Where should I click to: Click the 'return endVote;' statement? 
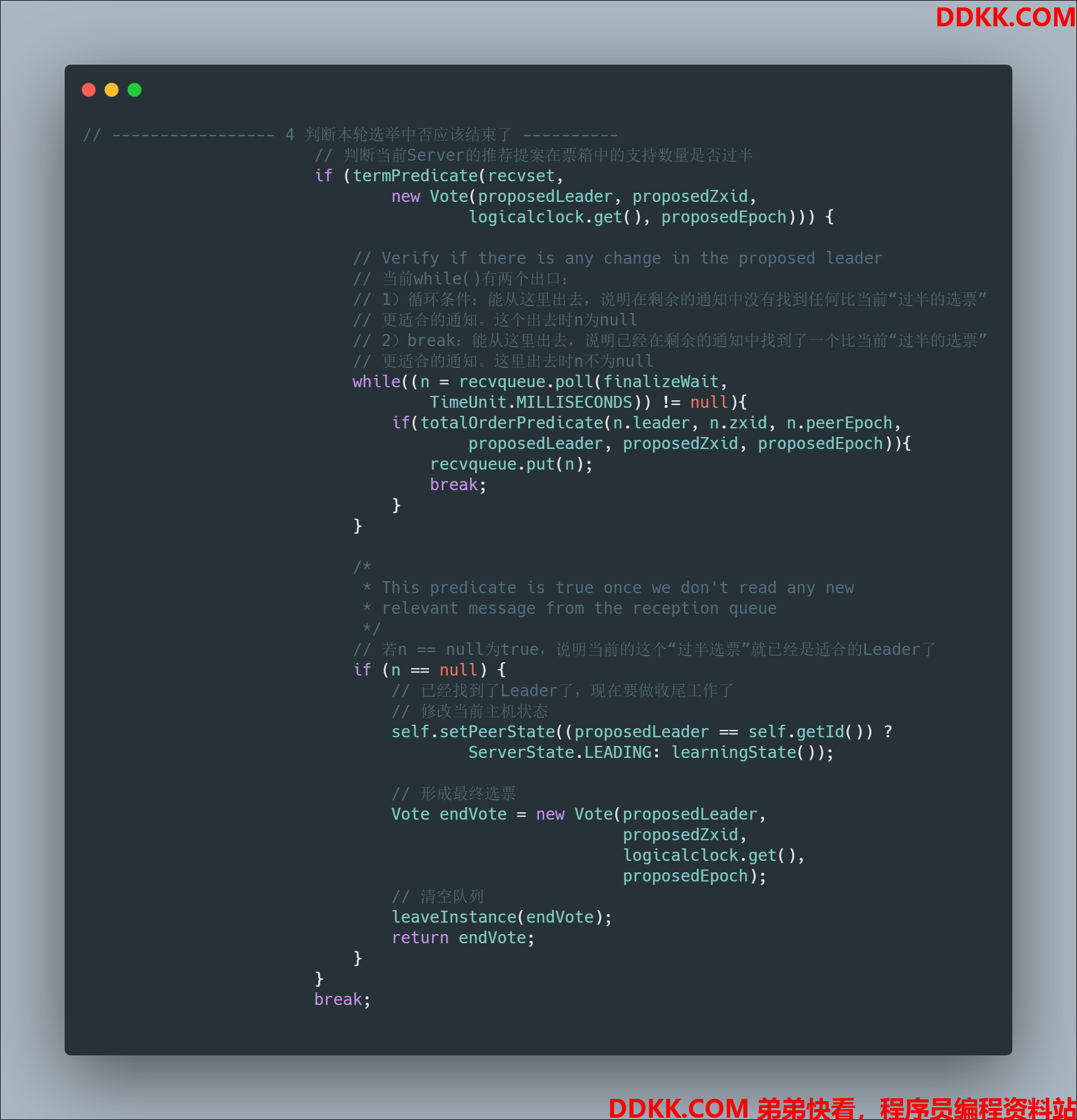point(463,938)
